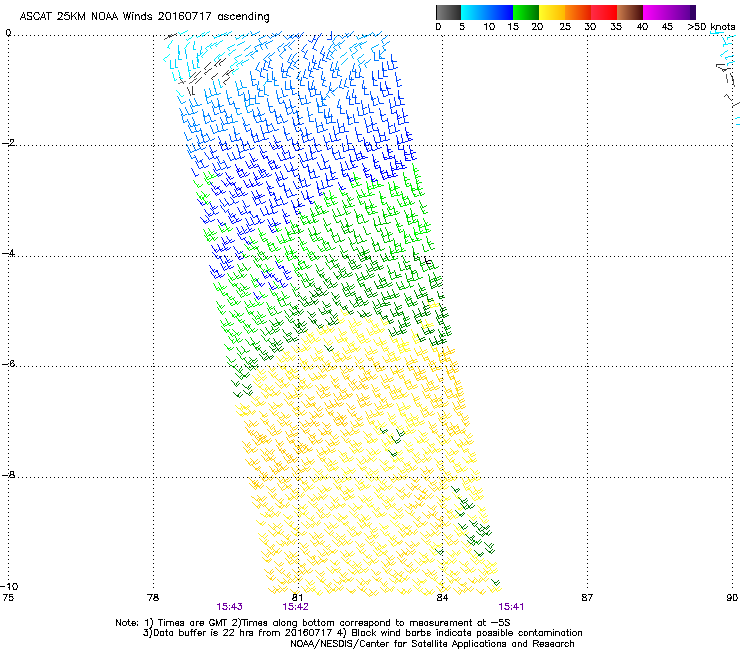Image resolution: width=740 pixels, height=650 pixels.
Task: Click the gray 0-5 knots color swatch
Action: pyautogui.click(x=448, y=12)
